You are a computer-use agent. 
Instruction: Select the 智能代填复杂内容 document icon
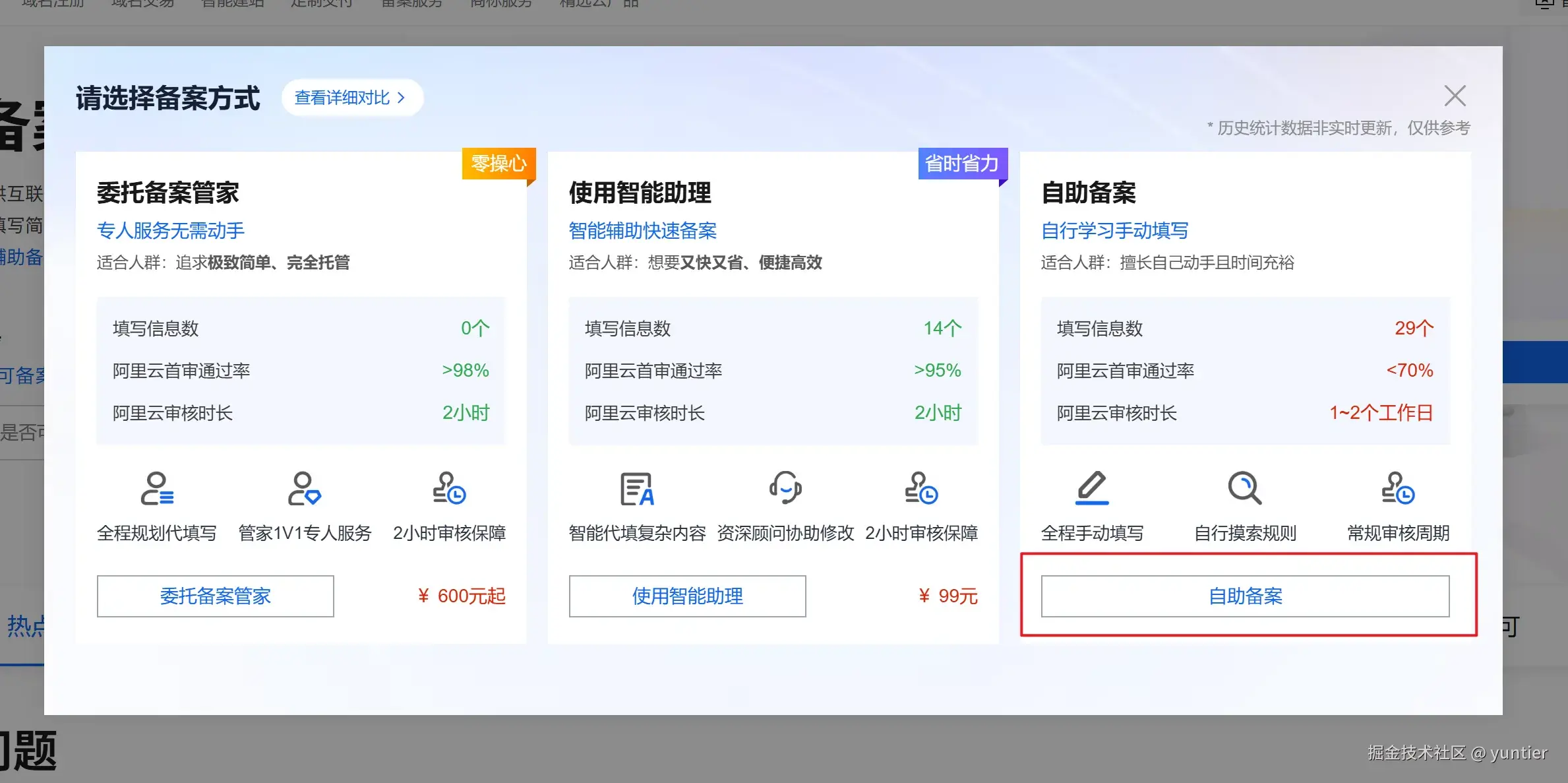[x=637, y=489]
